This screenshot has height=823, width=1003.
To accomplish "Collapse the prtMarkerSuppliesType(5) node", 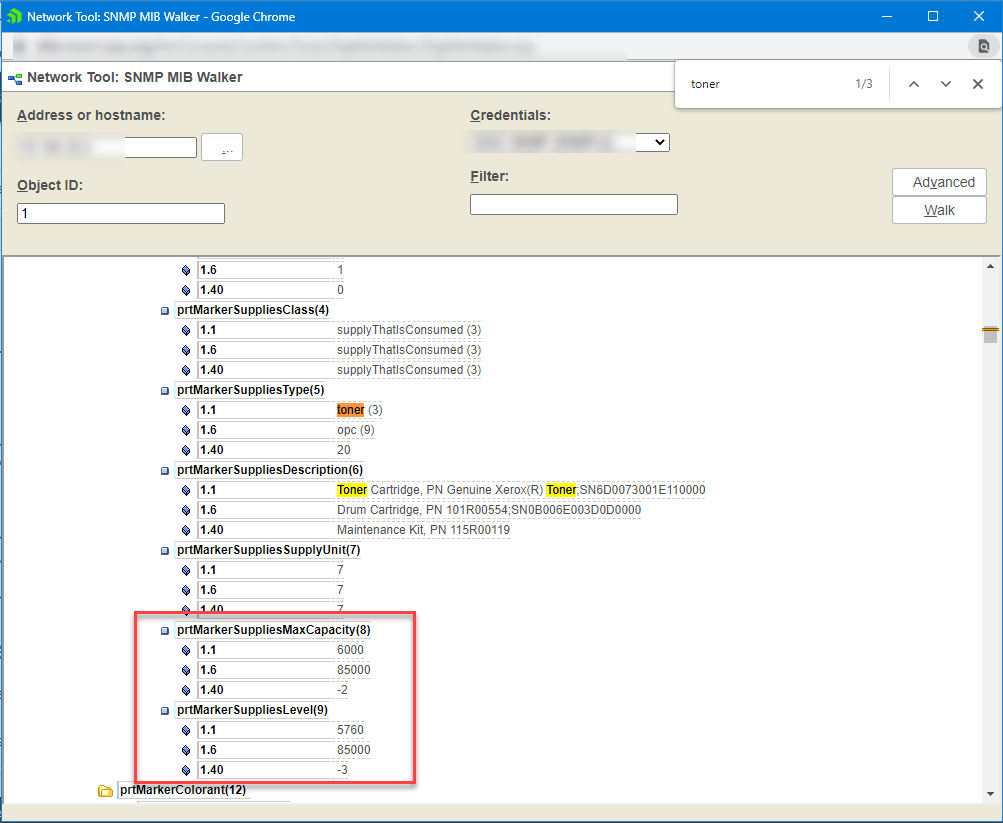I will pos(165,391).
